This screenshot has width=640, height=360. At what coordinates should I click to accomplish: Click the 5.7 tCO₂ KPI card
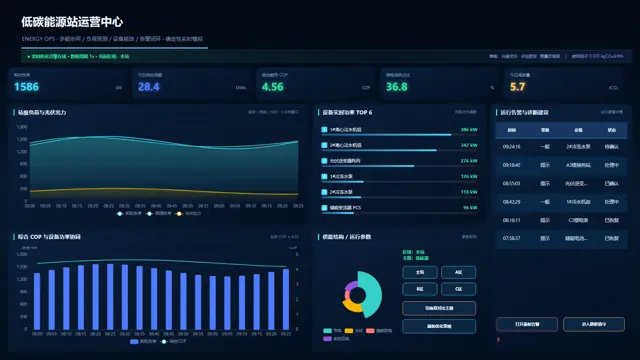pos(564,84)
